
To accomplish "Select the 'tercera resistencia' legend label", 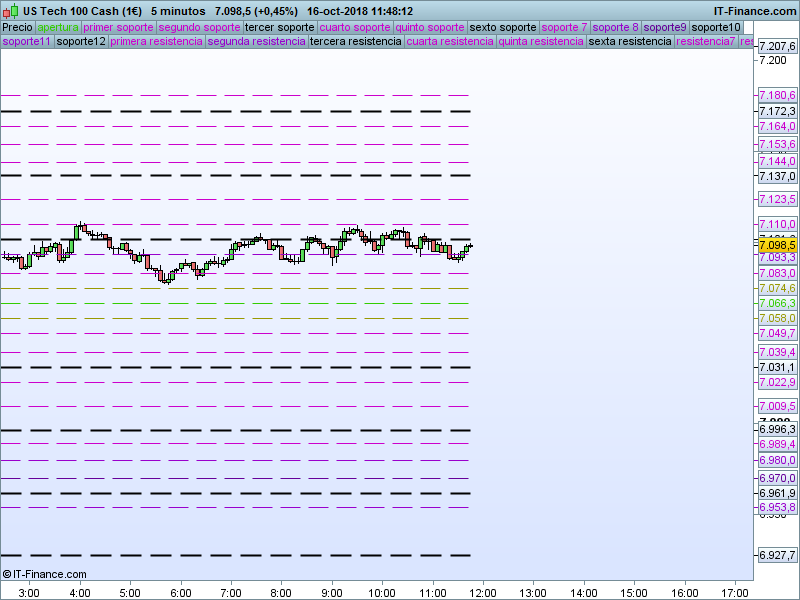I will pyautogui.click(x=356, y=41).
